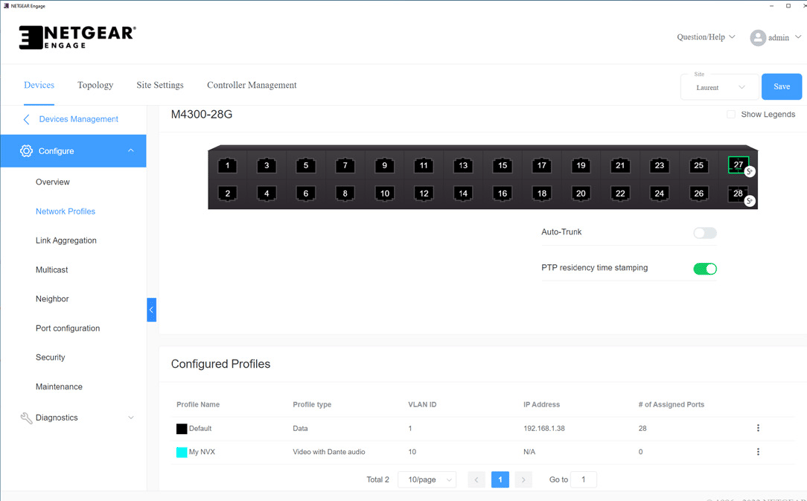Screen dimensions: 807x501
Task: Select switch port 22 icon
Action: point(620,193)
